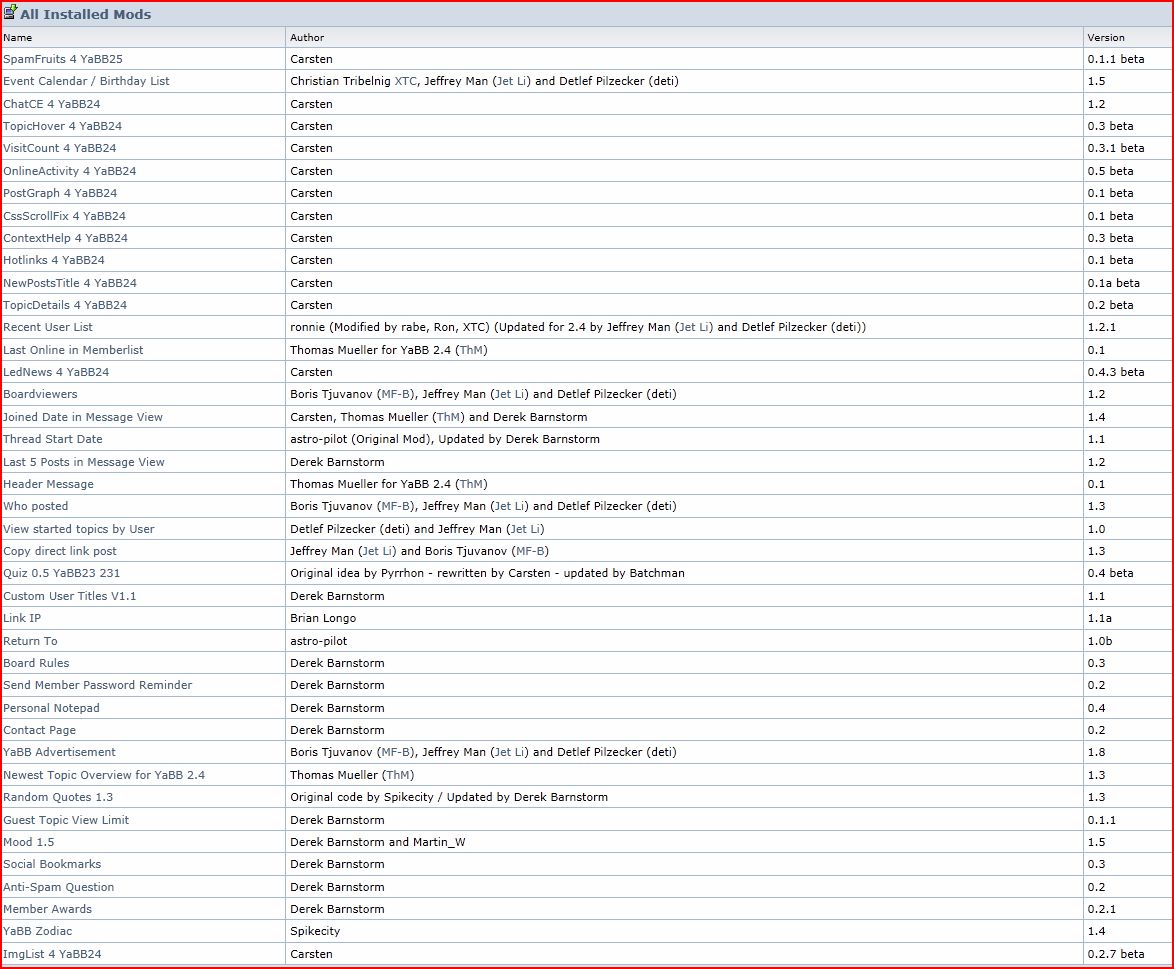
Task: Open Jet Li link in Copy direct link post row
Action: point(376,551)
